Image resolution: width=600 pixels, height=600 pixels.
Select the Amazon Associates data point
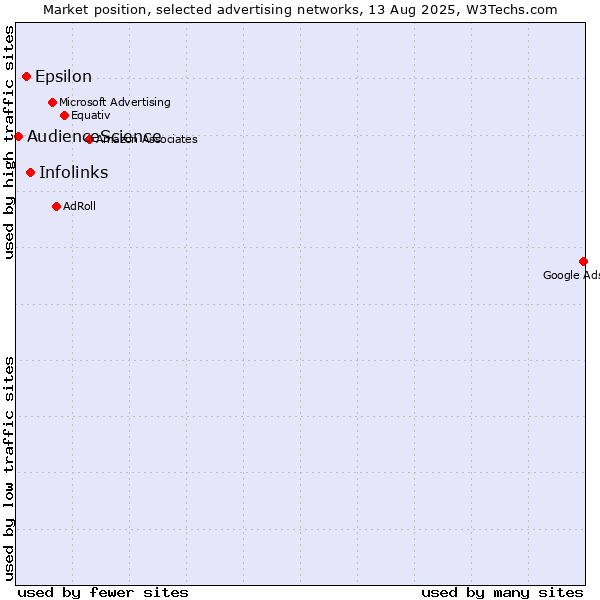click(x=89, y=139)
